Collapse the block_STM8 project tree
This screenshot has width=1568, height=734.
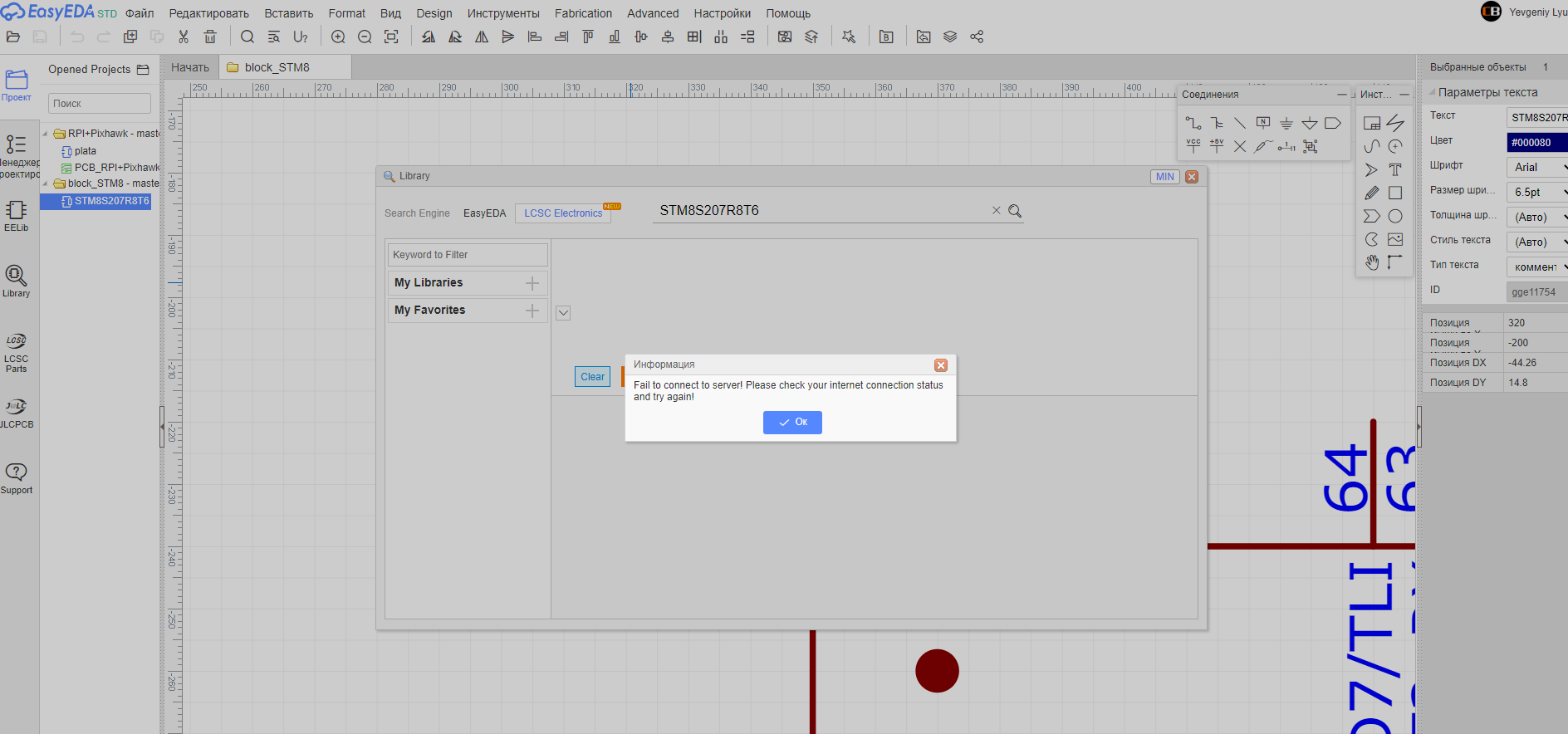pyautogui.click(x=46, y=183)
